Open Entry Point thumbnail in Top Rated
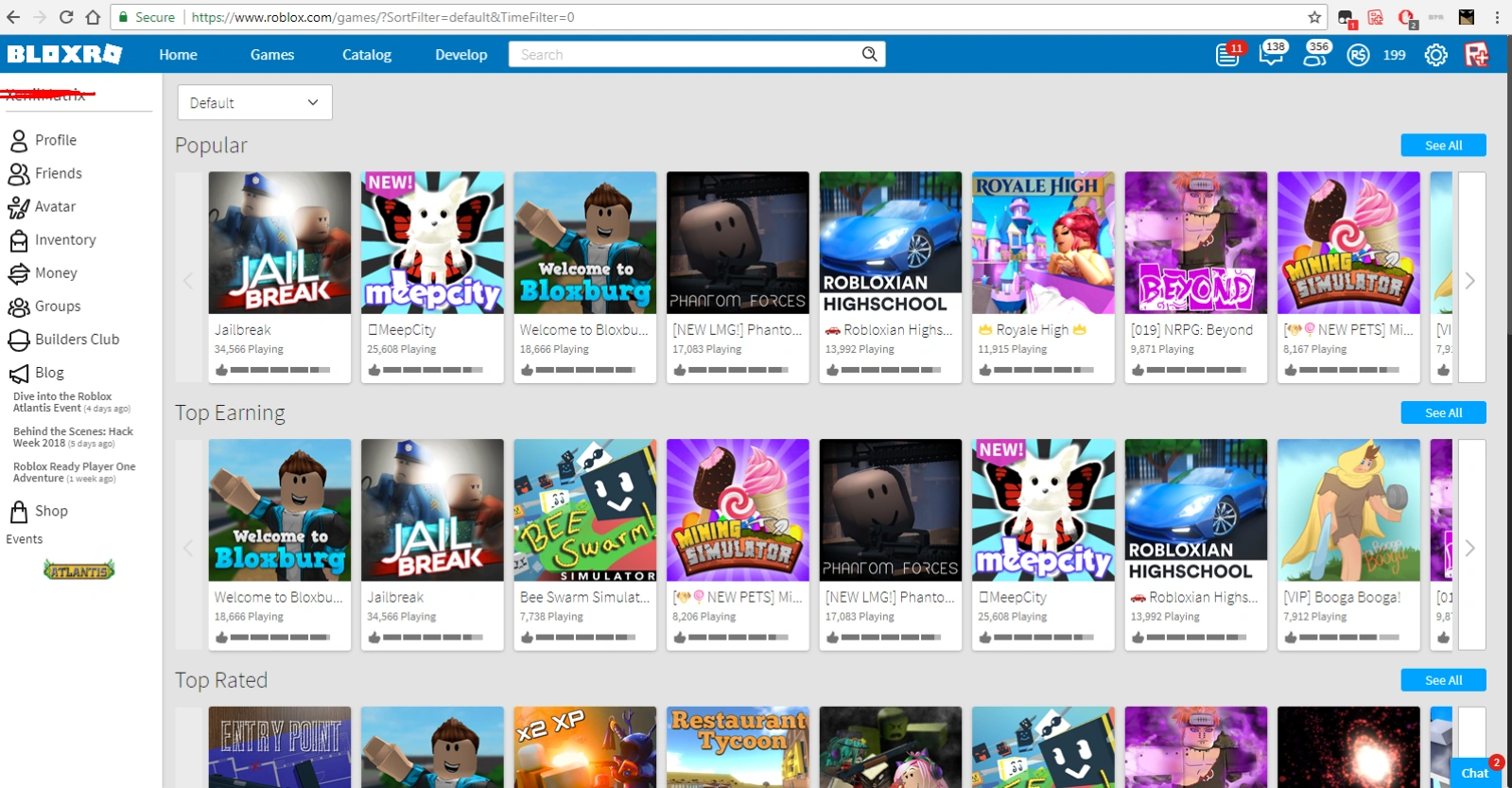The image size is (1512, 788). [280, 747]
